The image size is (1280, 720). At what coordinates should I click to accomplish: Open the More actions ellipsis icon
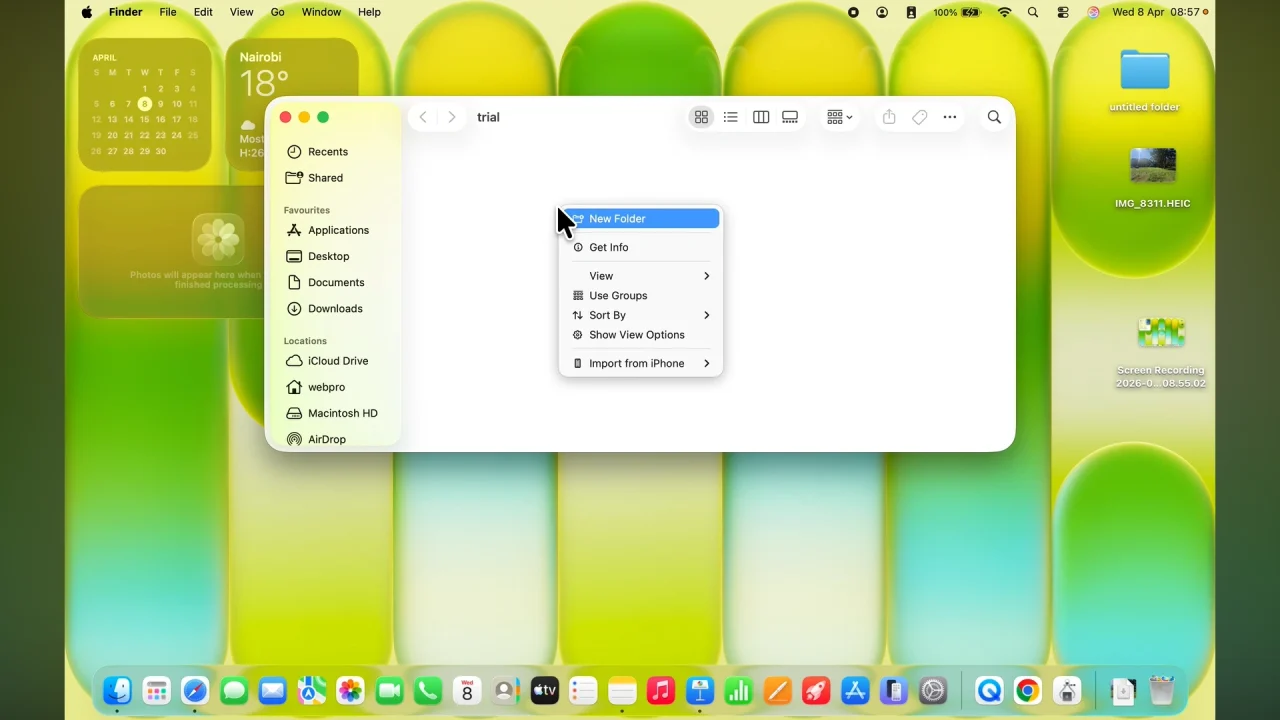pos(949,117)
